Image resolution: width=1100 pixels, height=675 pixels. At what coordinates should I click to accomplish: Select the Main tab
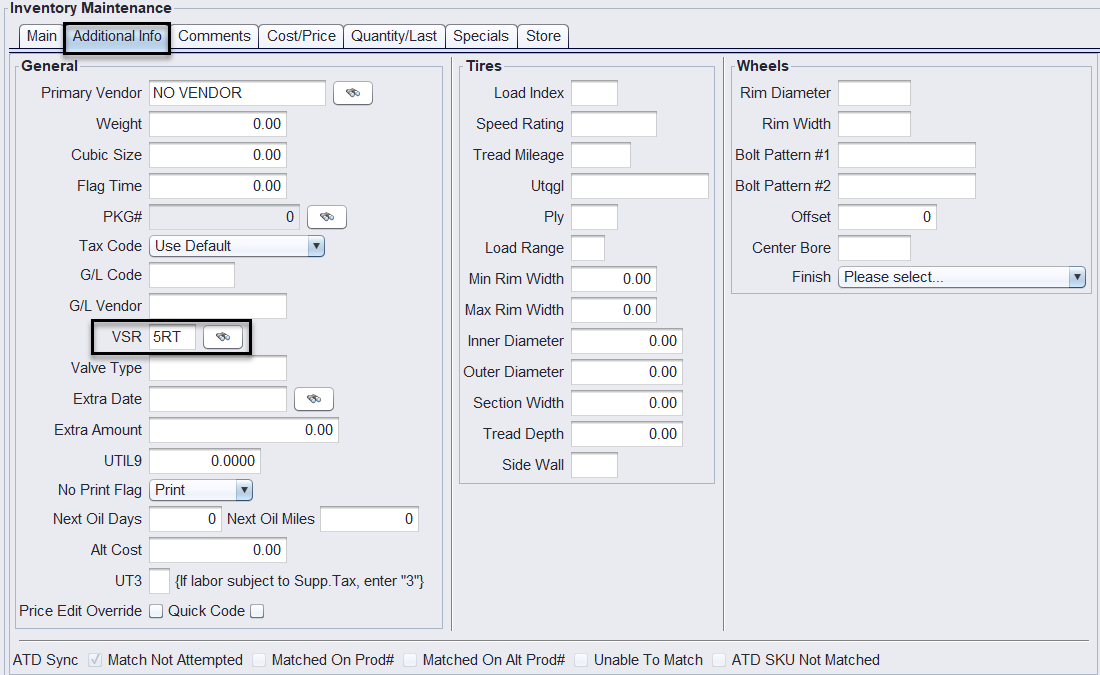[42, 36]
